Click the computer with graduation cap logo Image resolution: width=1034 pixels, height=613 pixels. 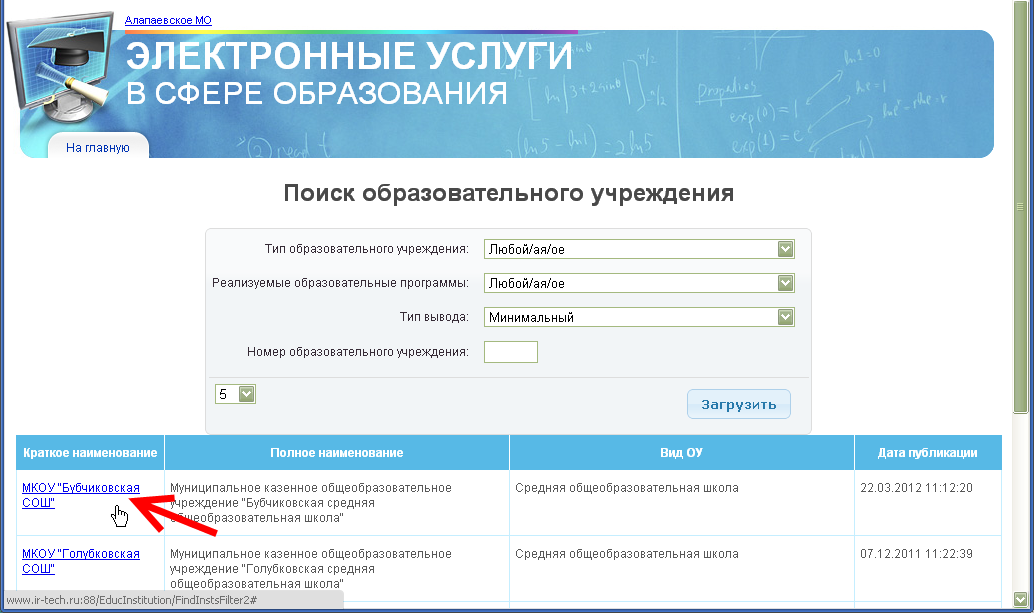pyautogui.click(x=61, y=66)
